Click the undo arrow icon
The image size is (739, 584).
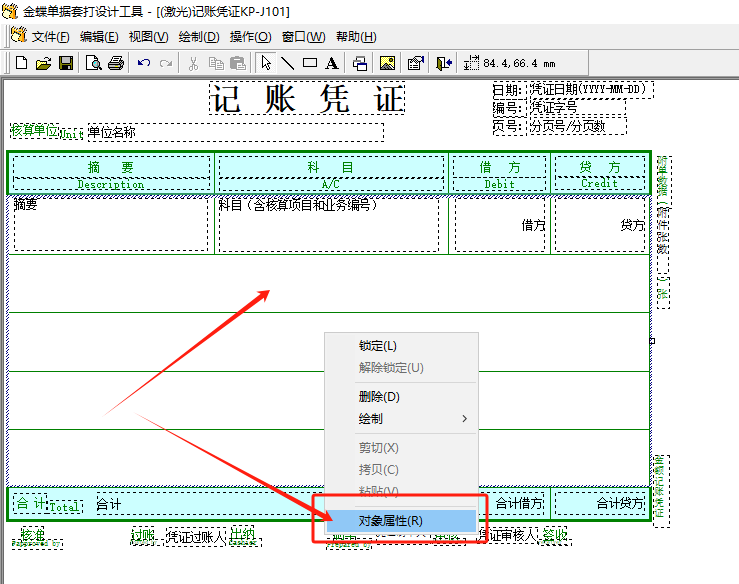[x=144, y=63]
